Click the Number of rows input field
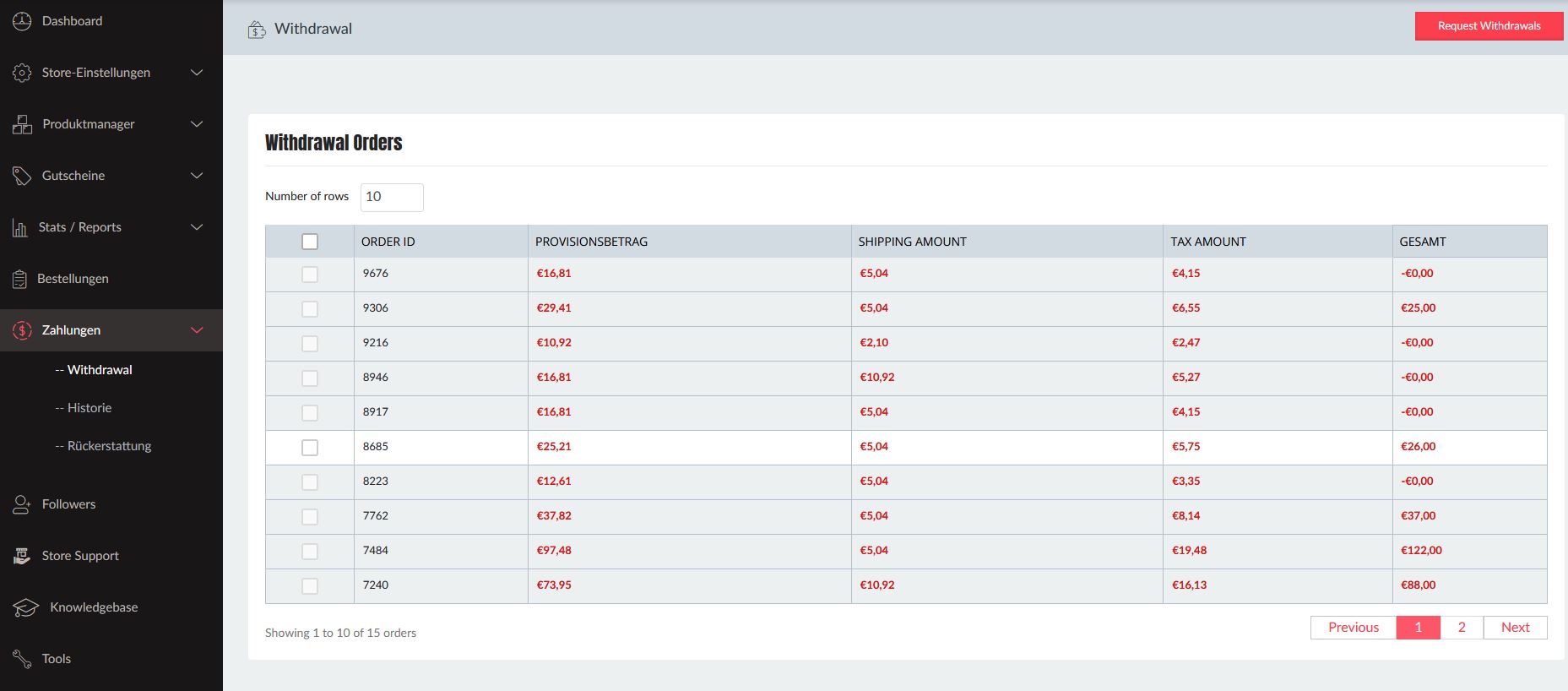 tap(392, 197)
